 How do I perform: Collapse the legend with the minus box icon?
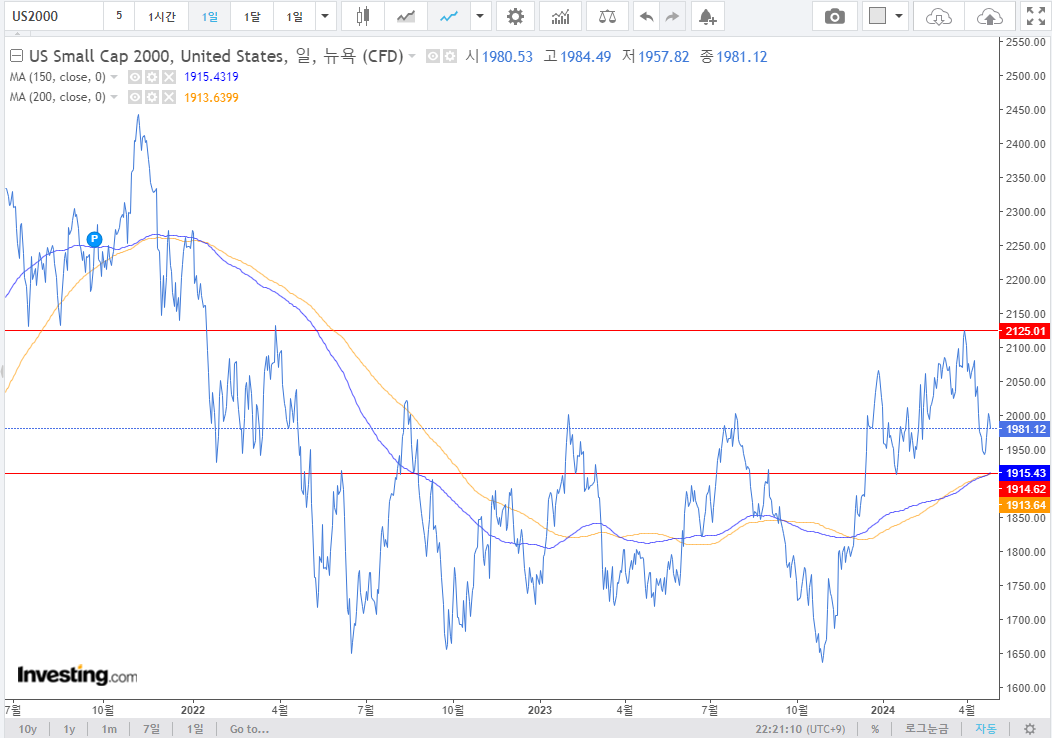coord(16,56)
